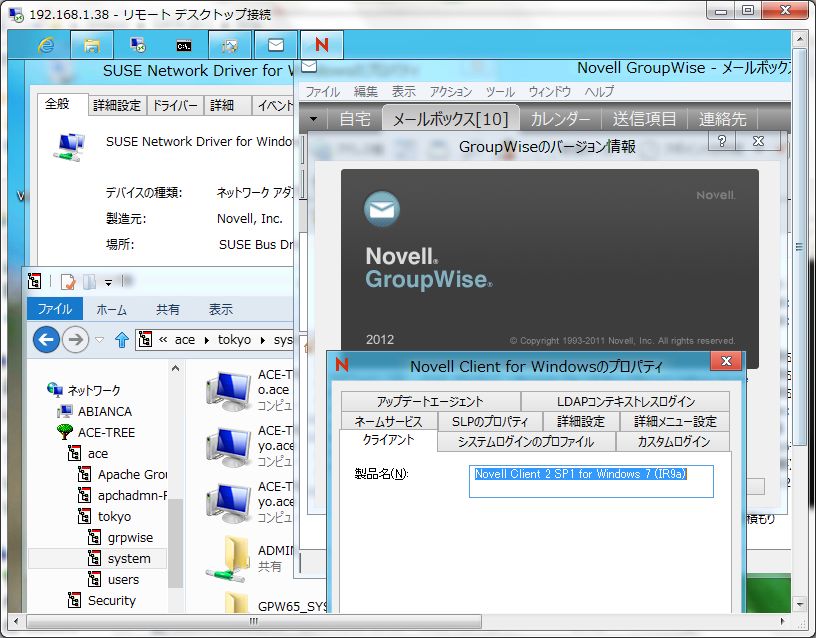This screenshot has height=638, width=816.
Task: Open 詳細メニュー設定 tab
Action: pyautogui.click(x=675, y=421)
